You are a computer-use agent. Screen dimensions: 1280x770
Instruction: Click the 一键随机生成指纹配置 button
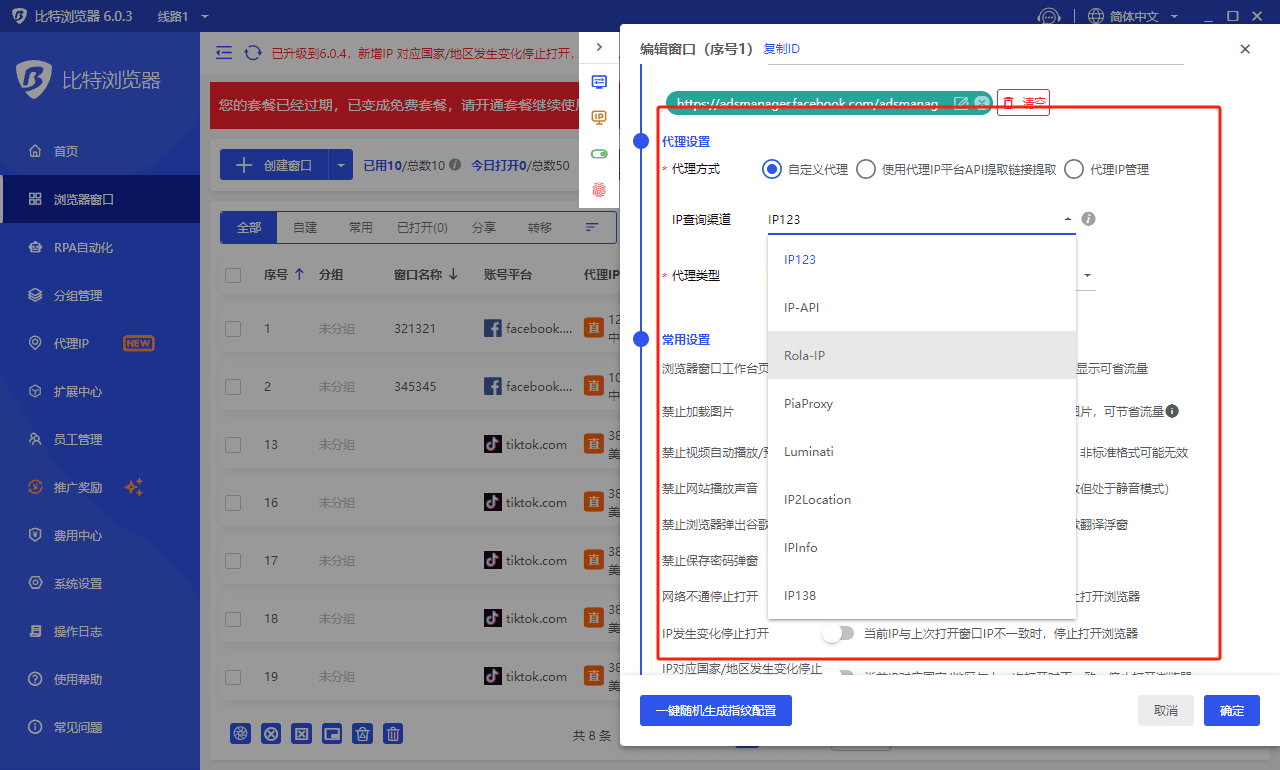716,710
